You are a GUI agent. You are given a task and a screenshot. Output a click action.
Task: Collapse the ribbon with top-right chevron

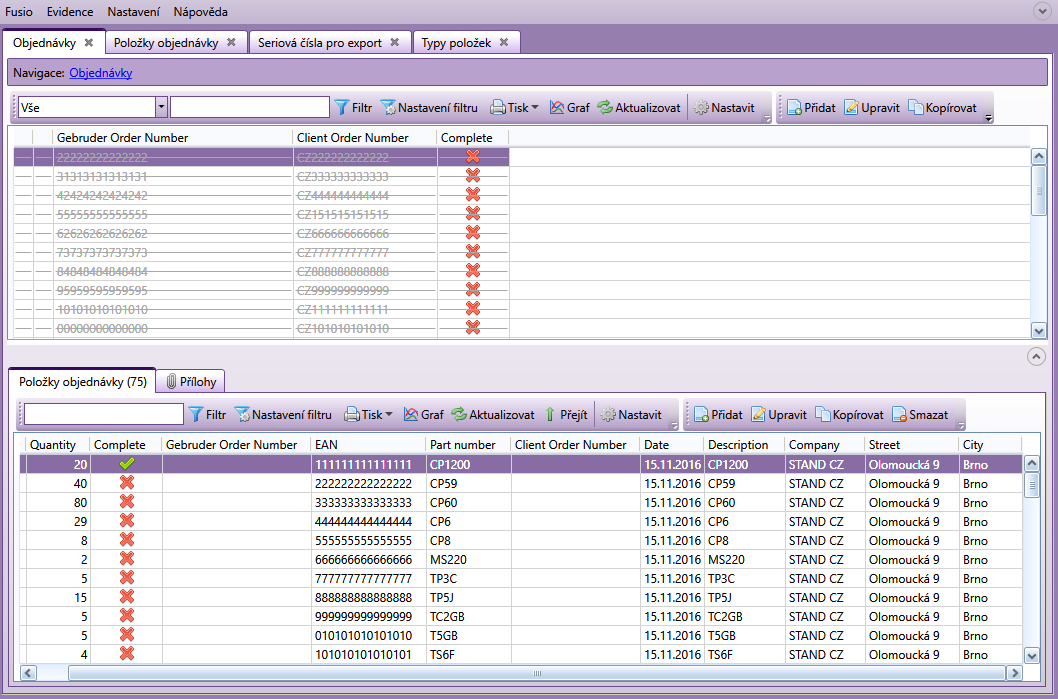click(1042, 10)
